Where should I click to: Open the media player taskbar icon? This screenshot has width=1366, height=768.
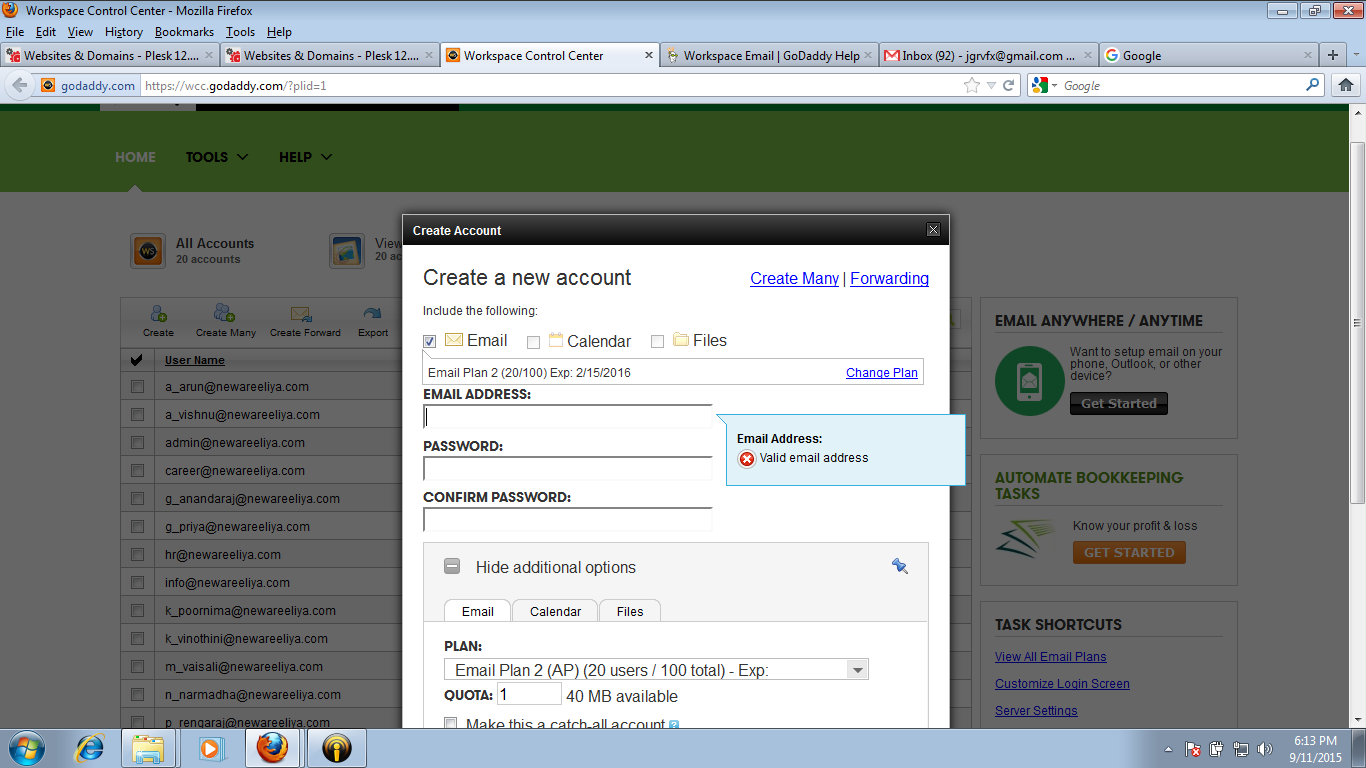click(x=210, y=748)
